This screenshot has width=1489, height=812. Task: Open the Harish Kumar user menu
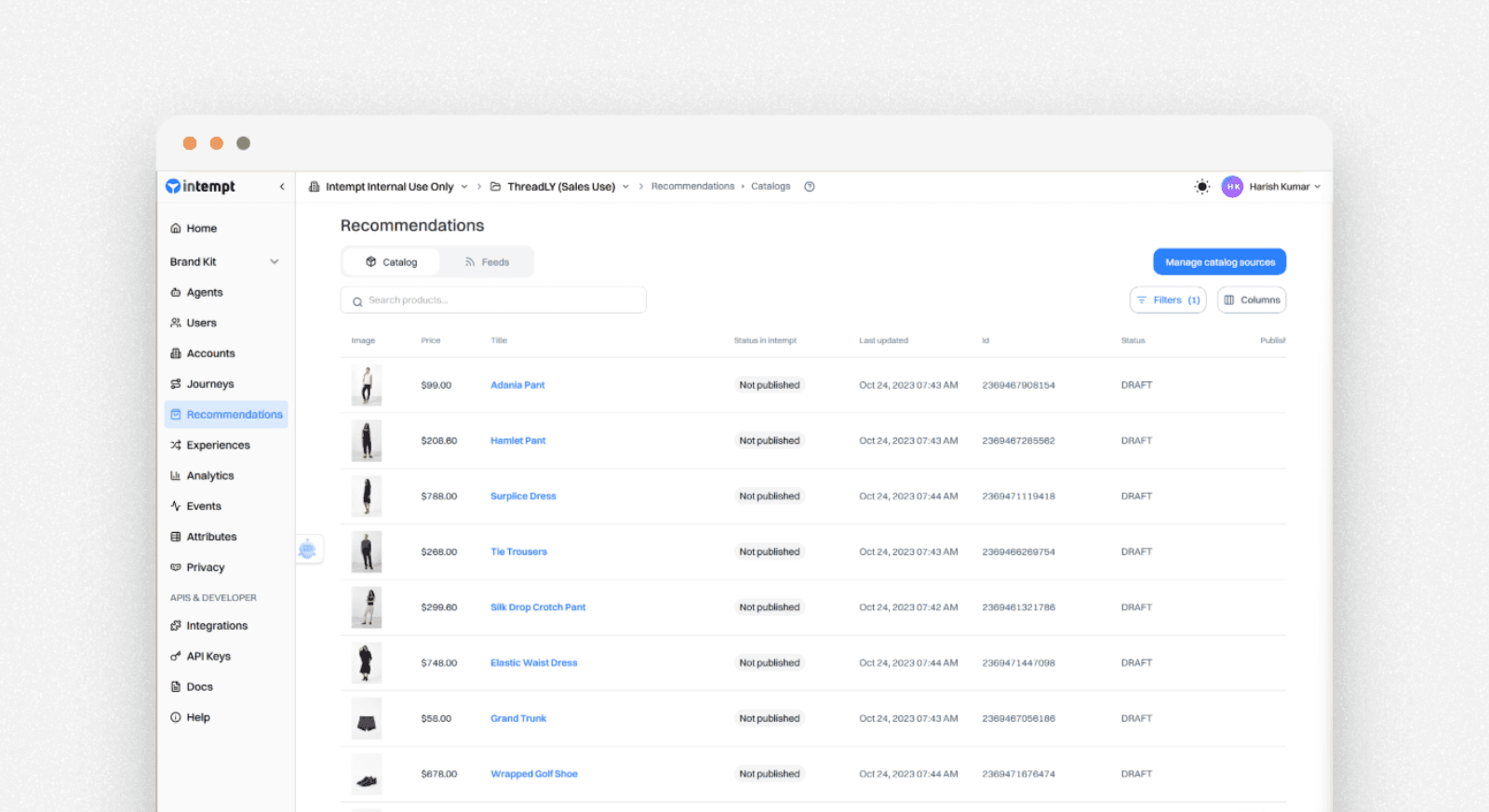pyautogui.click(x=1271, y=187)
